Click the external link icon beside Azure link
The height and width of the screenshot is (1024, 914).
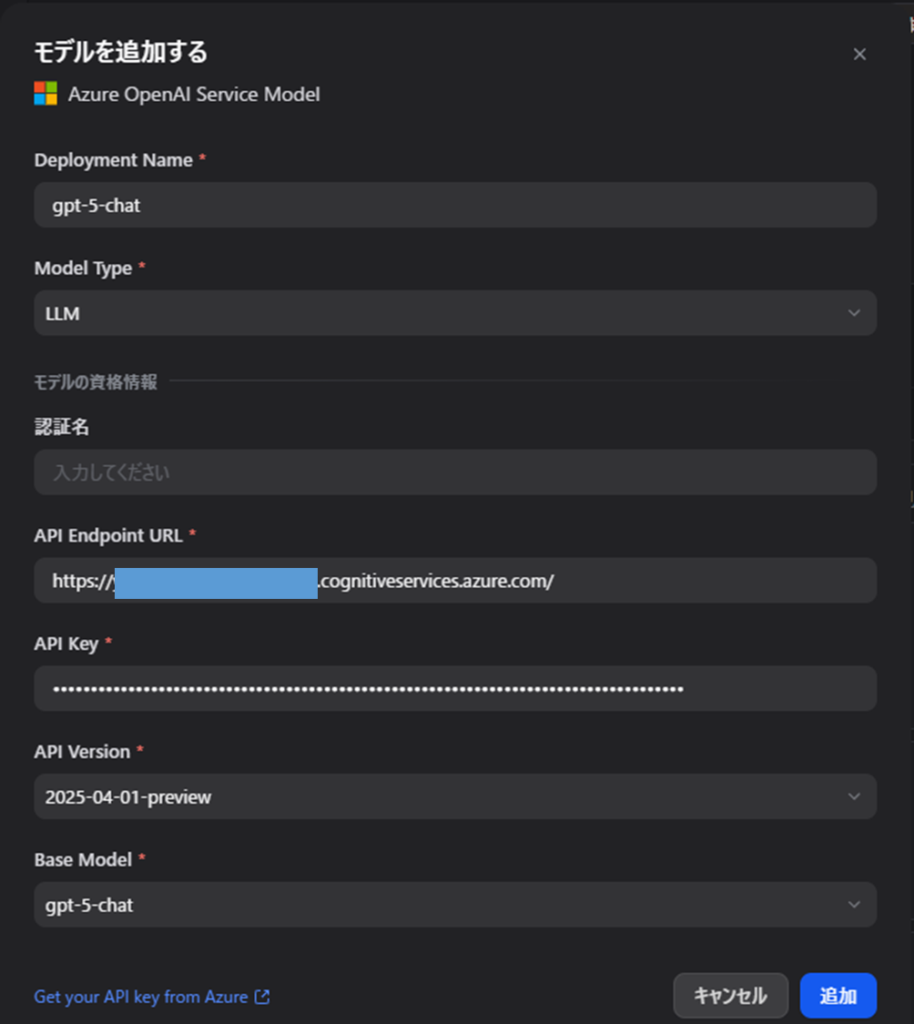(x=262, y=997)
